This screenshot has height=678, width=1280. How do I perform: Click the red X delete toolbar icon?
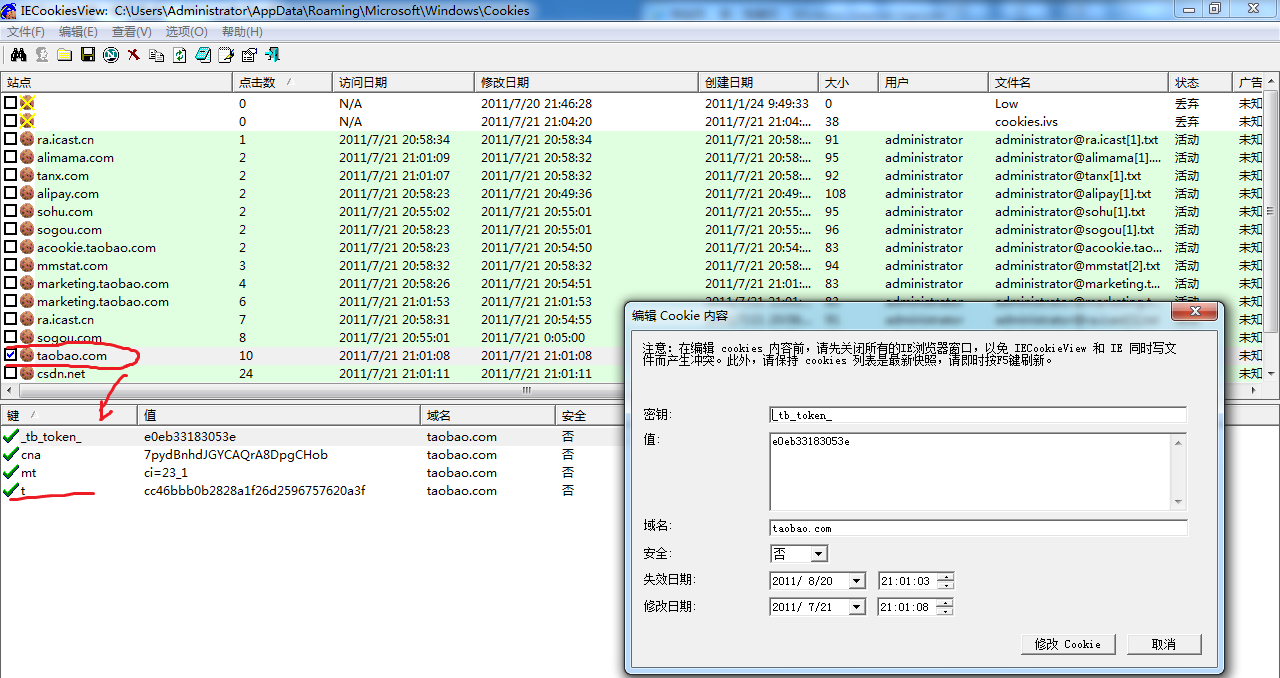pyautogui.click(x=134, y=55)
